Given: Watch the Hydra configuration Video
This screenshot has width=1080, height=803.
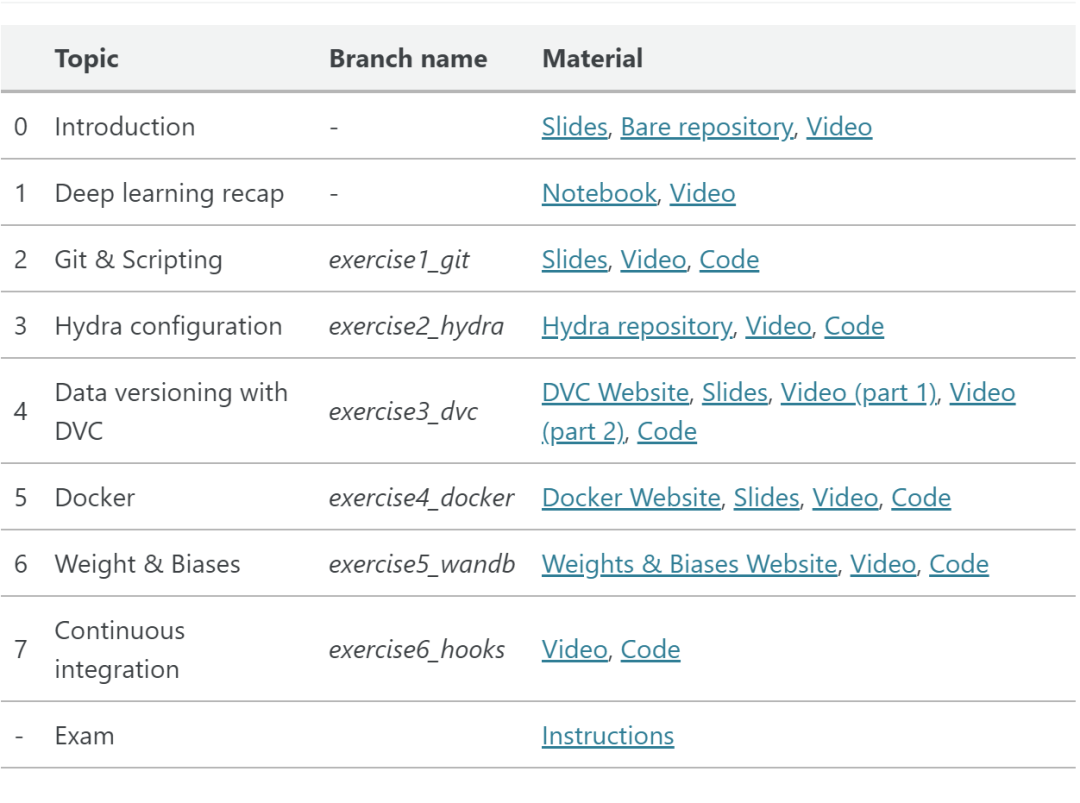Looking at the screenshot, I should point(778,326).
